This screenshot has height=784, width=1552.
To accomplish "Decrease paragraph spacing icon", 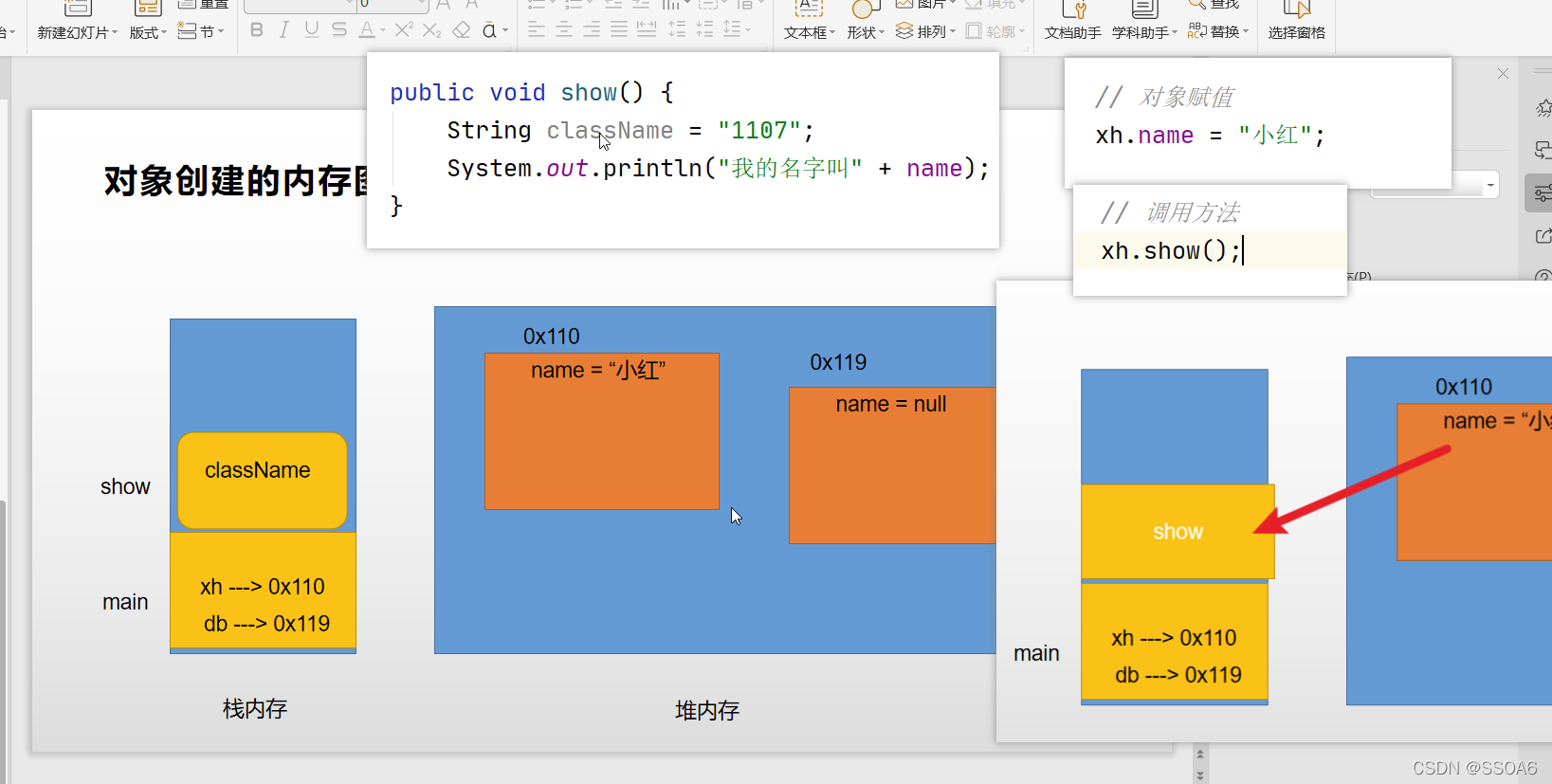I will [704, 30].
